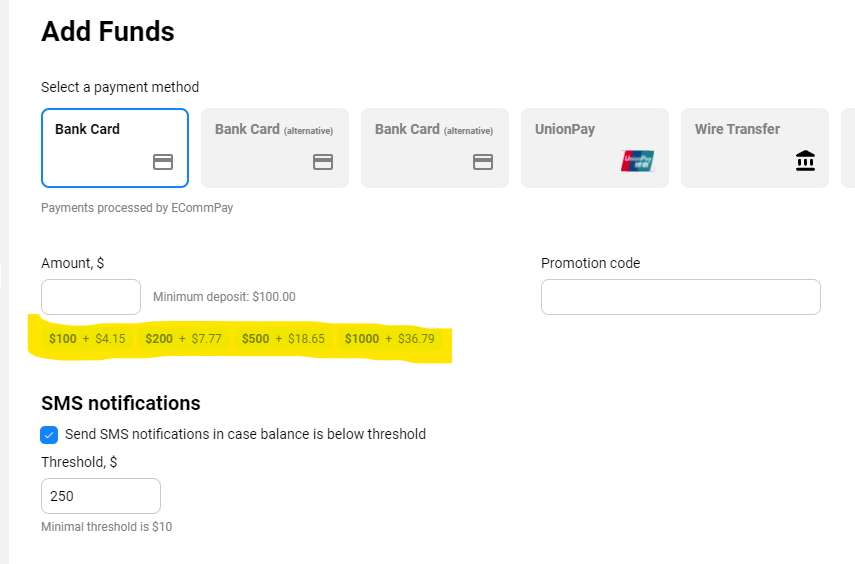Click the Amount, $ input field
The height and width of the screenshot is (564, 855).
click(x=91, y=297)
